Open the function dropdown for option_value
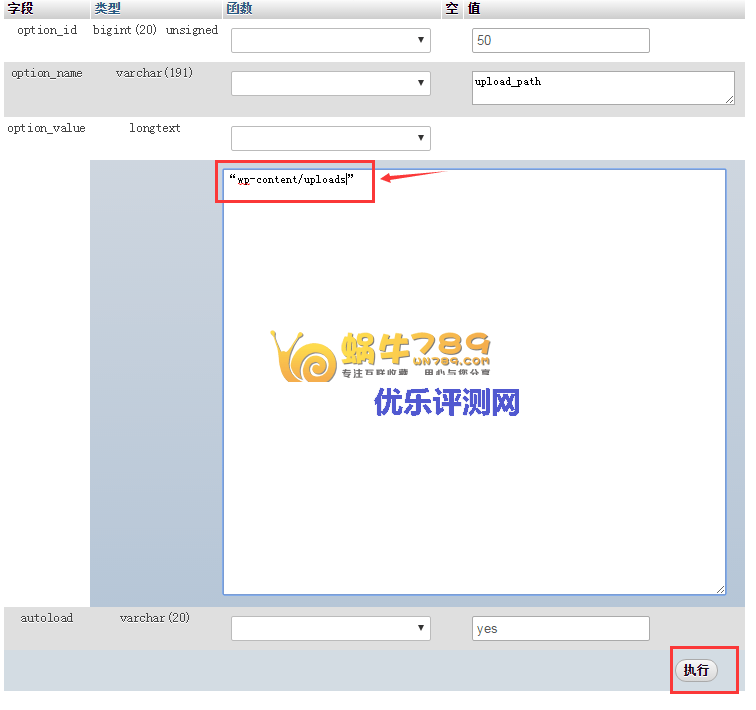This screenshot has width=756, height=710. pos(330,138)
